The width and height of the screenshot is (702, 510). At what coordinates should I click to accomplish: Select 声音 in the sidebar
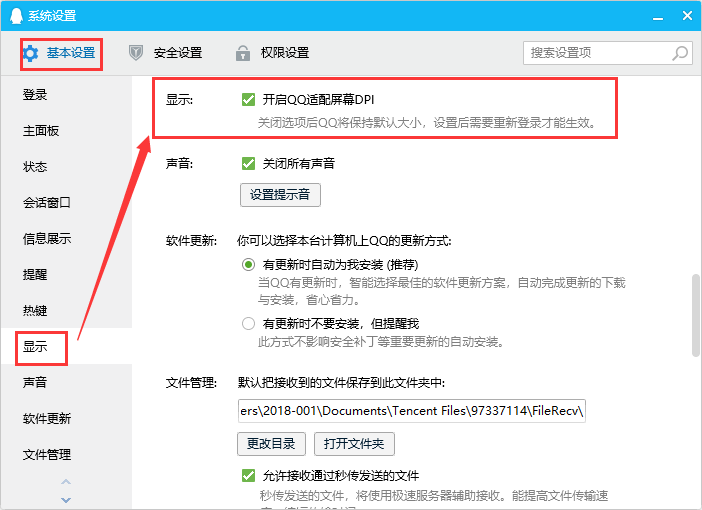(x=66, y=382)
